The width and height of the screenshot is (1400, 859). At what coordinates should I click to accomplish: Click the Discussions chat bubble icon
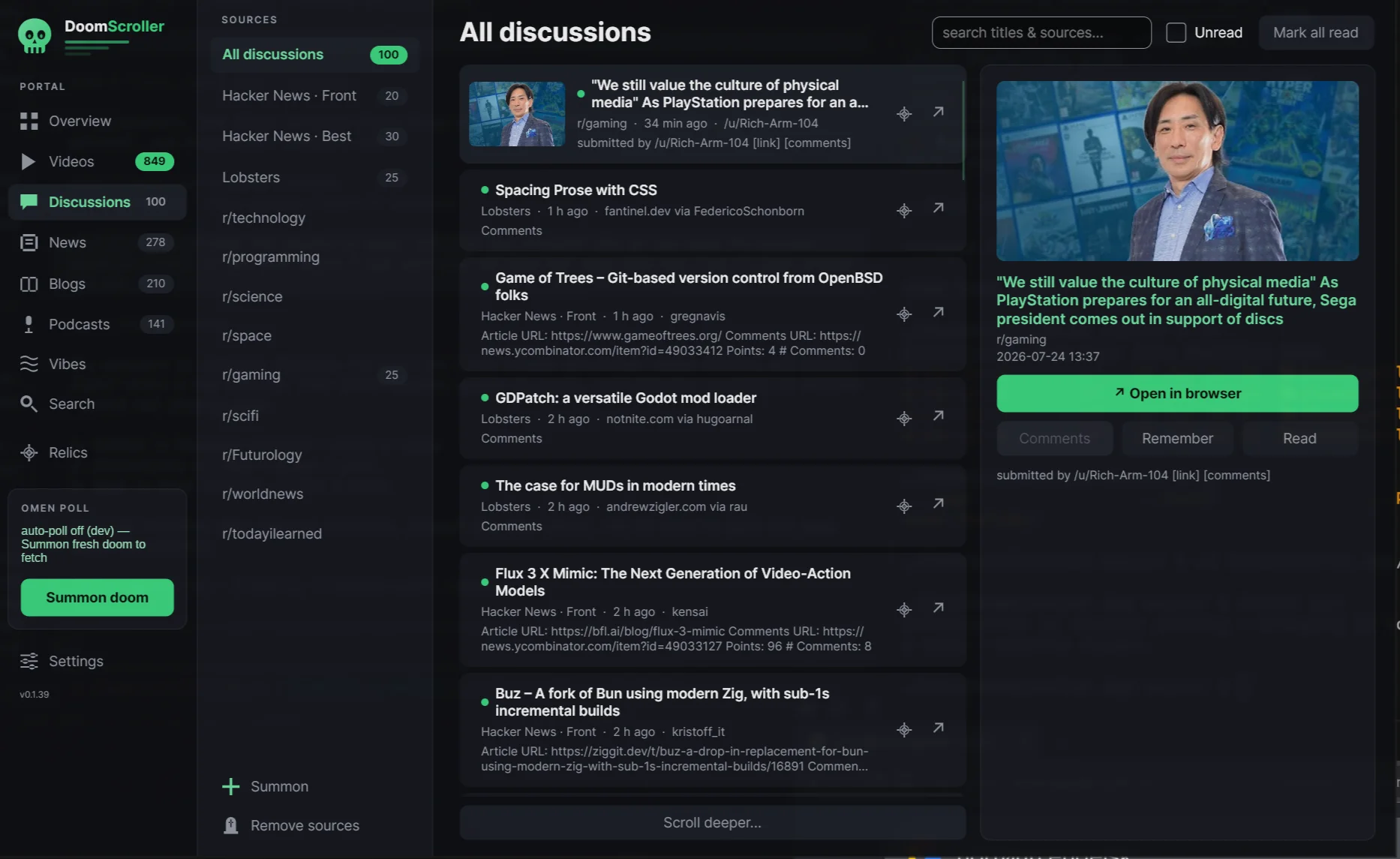point(29,202)
